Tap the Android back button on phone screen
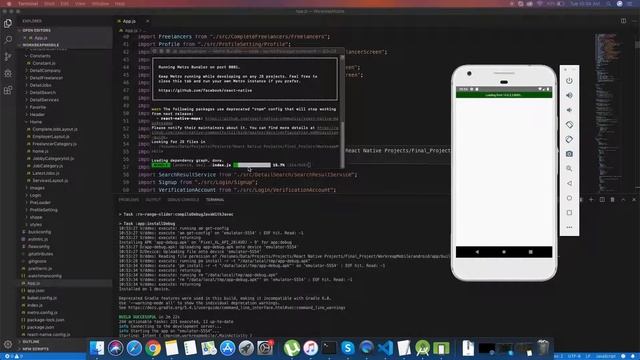This screenshot has height=360, width=640. tap(477, 252)
